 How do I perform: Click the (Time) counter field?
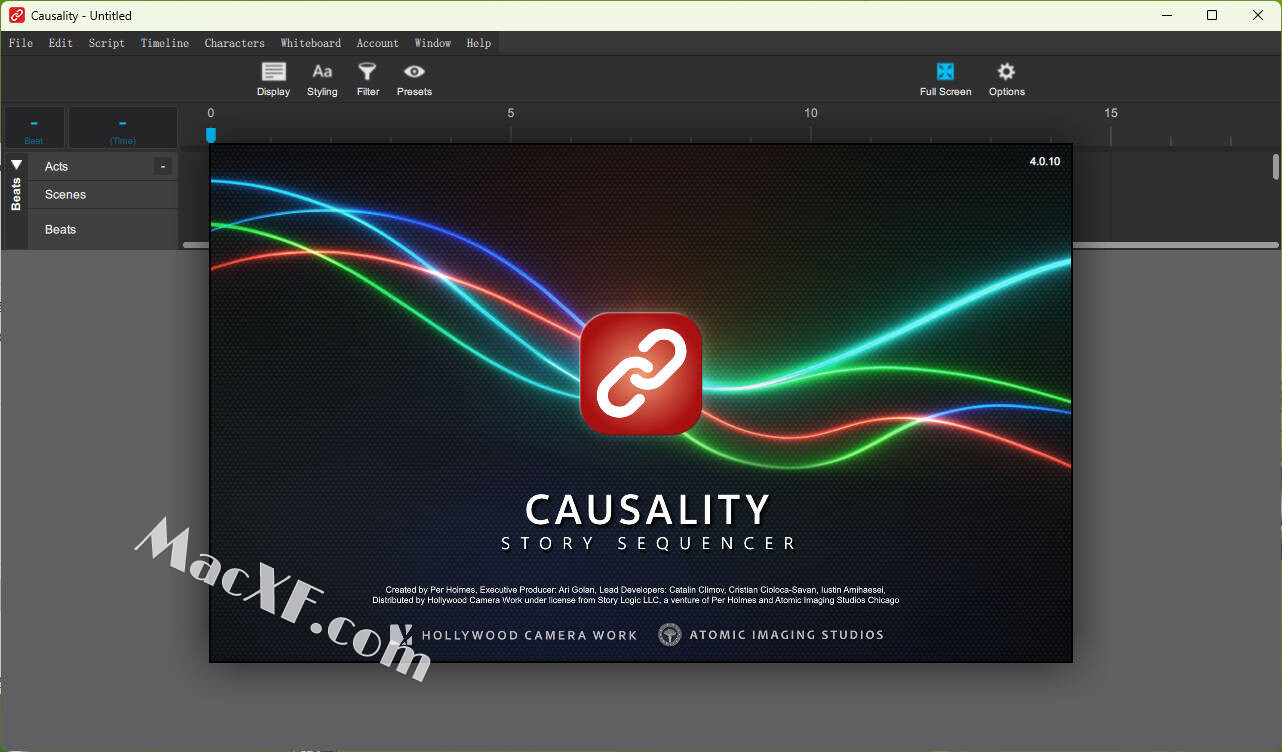(123, 128)
